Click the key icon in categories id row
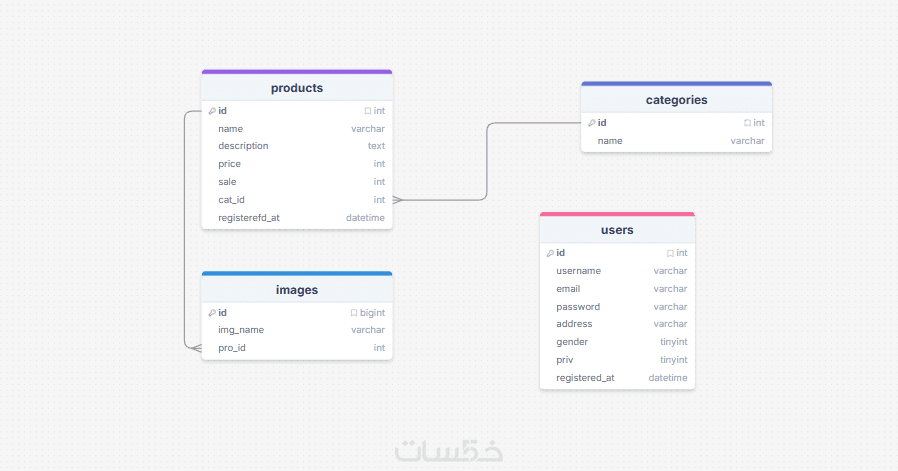Viewport: 898px width, 471px height. coord(591,123)
